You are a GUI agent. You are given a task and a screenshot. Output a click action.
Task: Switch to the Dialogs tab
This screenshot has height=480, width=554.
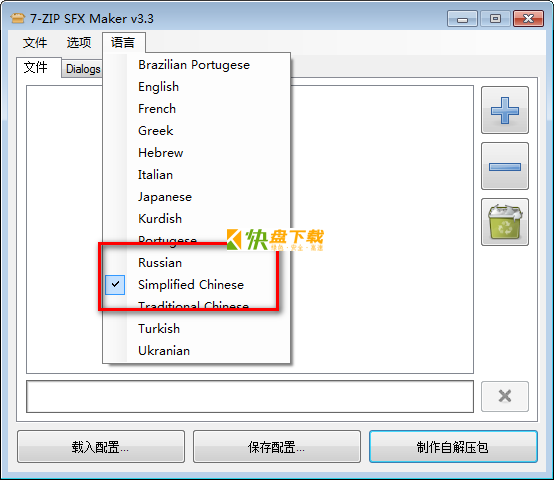tap(83, 69)
